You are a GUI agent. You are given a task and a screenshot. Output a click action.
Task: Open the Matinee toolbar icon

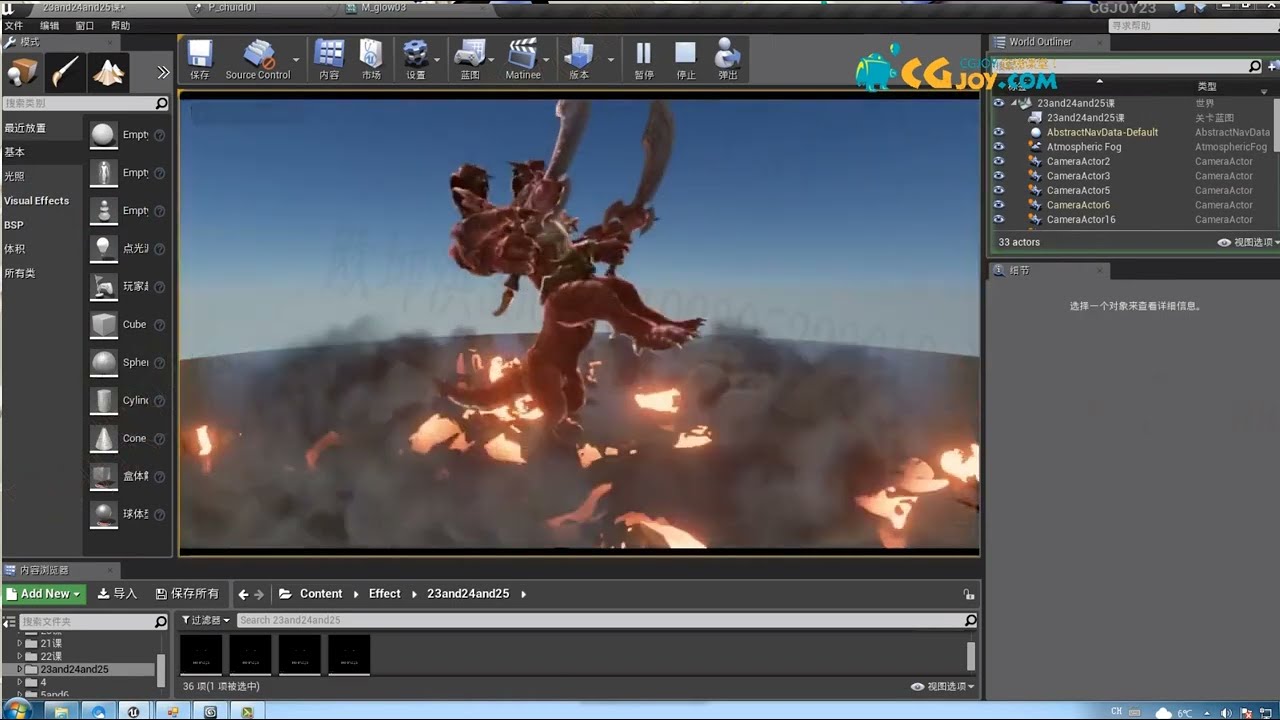(x=523, y=60)
